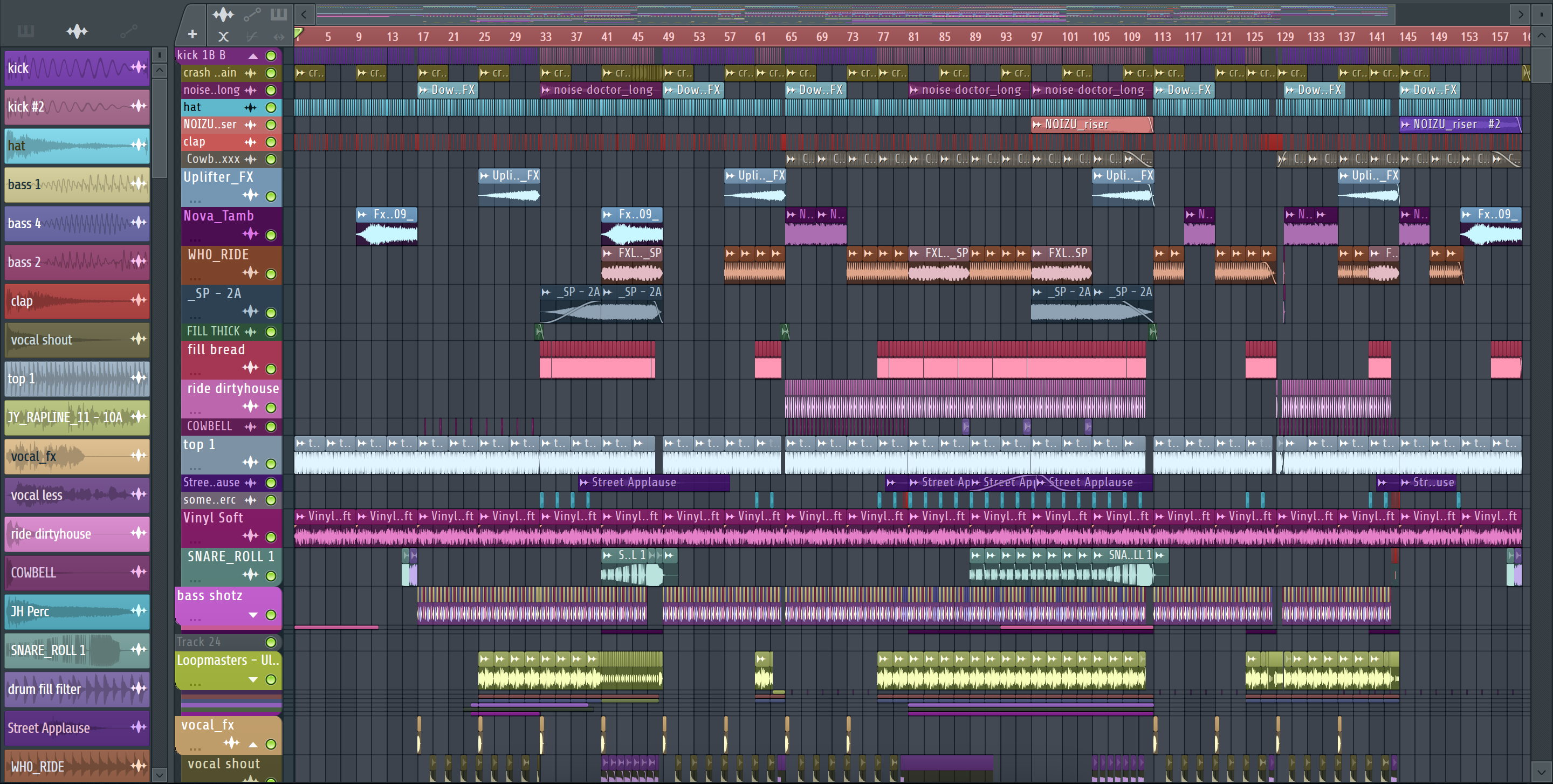Click the dimmed curve icon in the playlist header
This screenshot has width=1553, height=784.
tap(252, 36)
